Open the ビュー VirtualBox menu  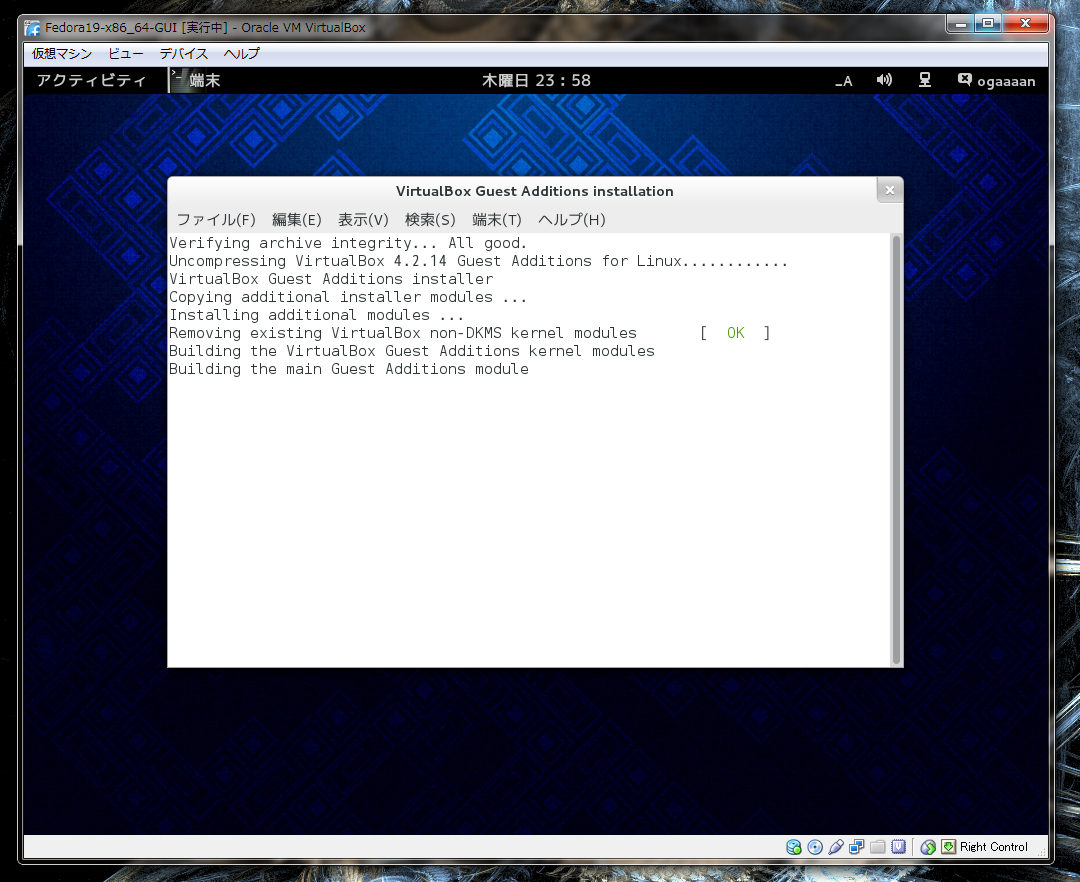click(126, 54)
